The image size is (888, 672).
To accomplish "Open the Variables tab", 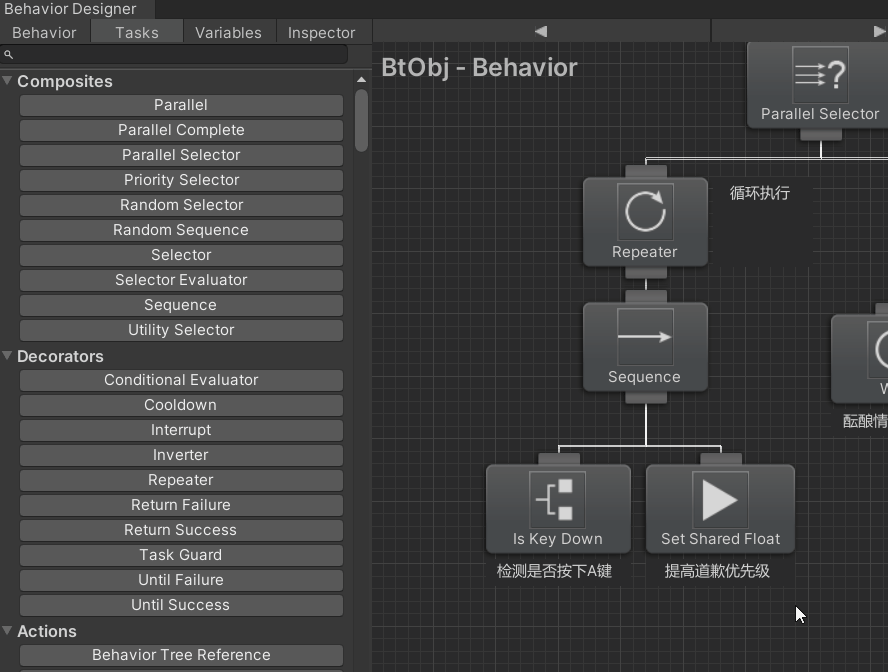I will click(x=228, y=32).
